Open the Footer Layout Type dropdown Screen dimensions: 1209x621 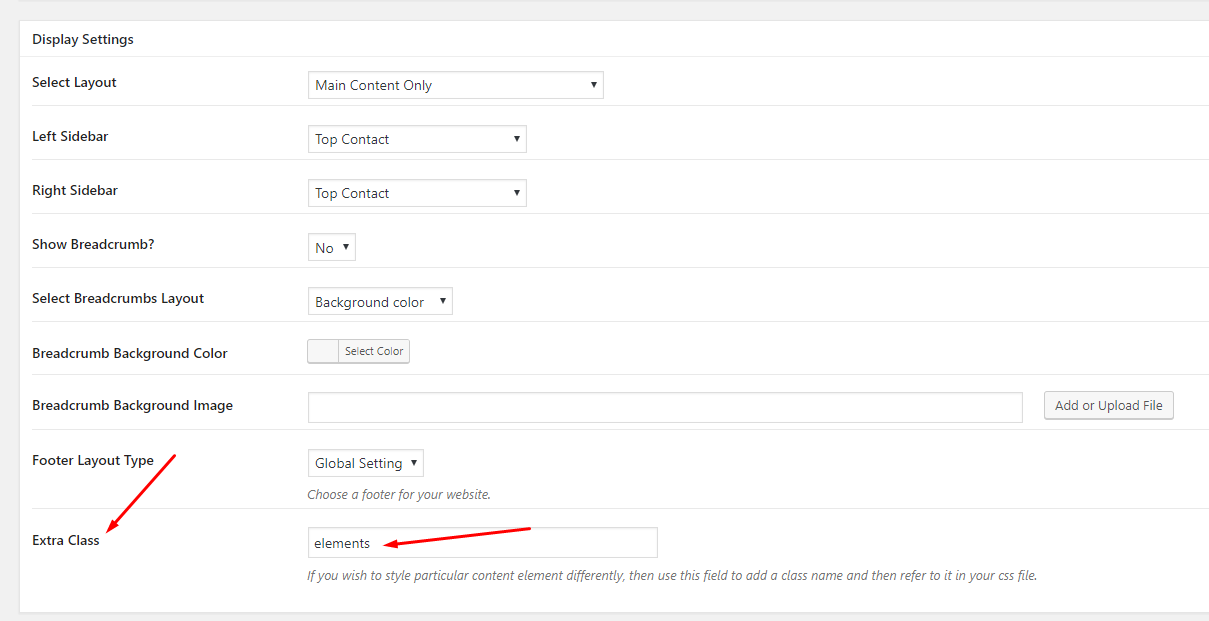pos(366,463)
